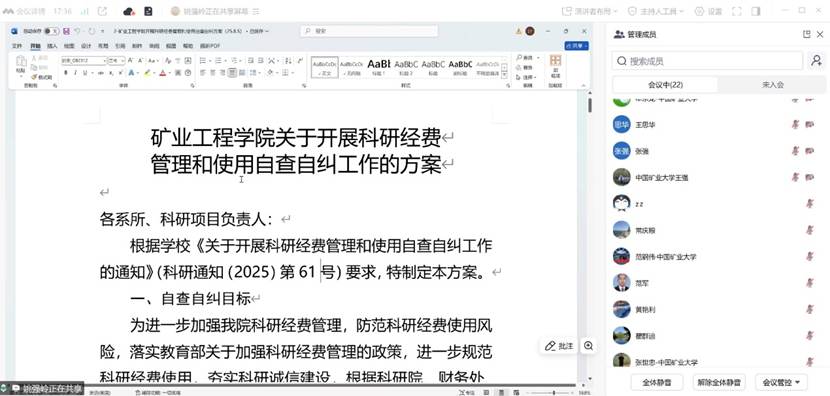830x396 pixels.
Task: Click the invite member icon beside search
Action: (816, 61)
